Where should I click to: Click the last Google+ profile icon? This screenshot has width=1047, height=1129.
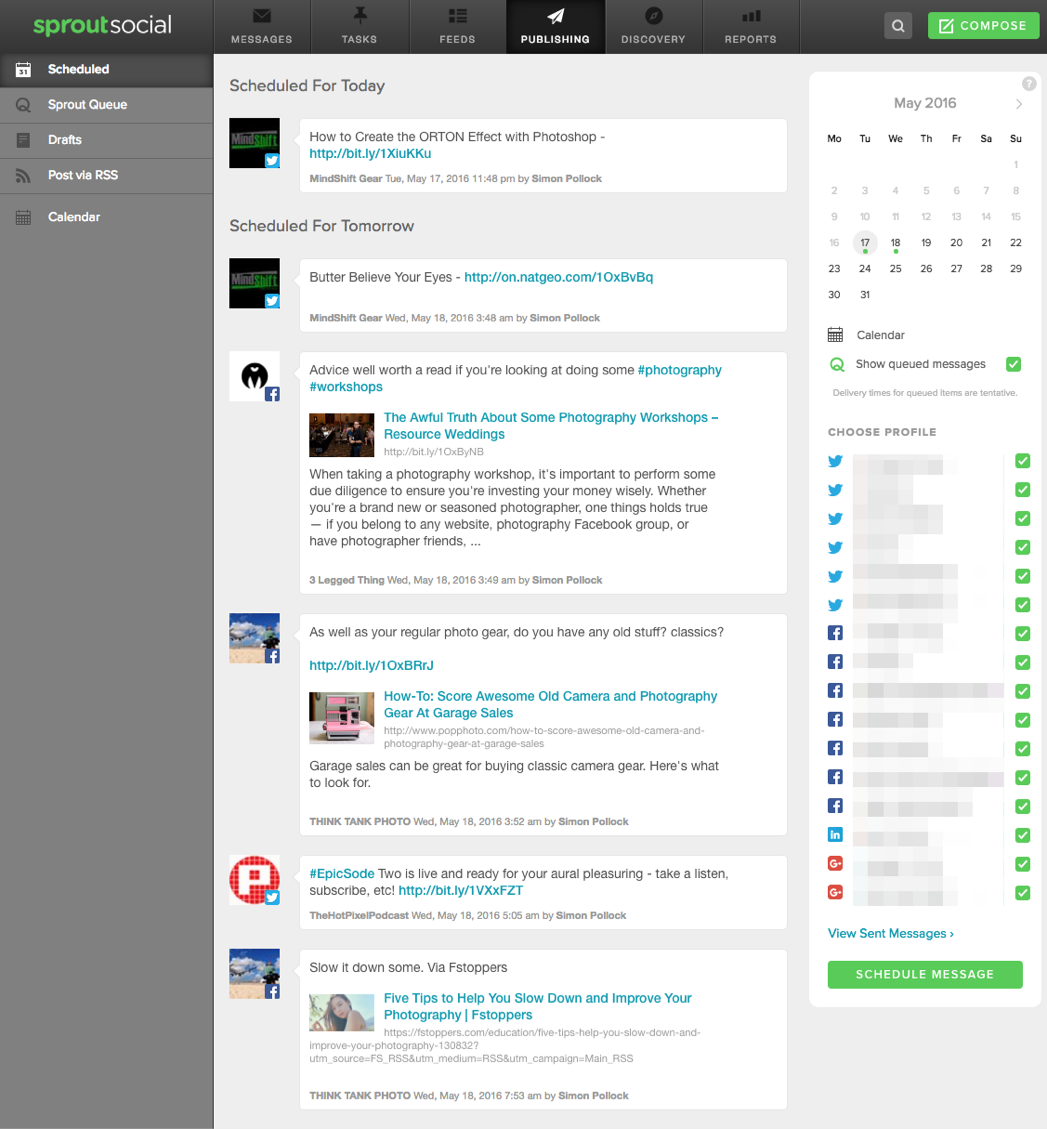point(835,892)
